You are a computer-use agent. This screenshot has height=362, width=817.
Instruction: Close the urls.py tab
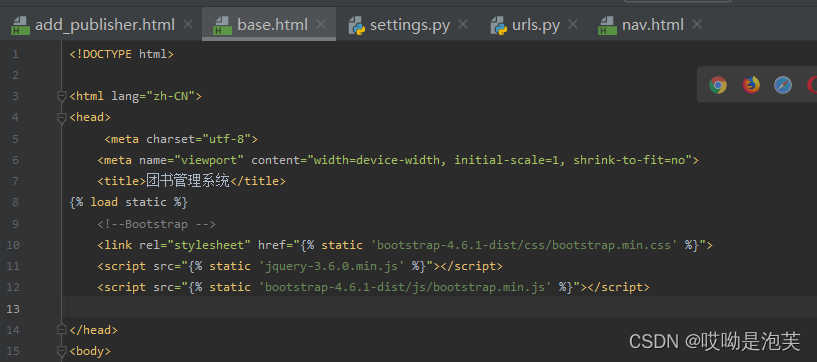[x=573, y=24]
